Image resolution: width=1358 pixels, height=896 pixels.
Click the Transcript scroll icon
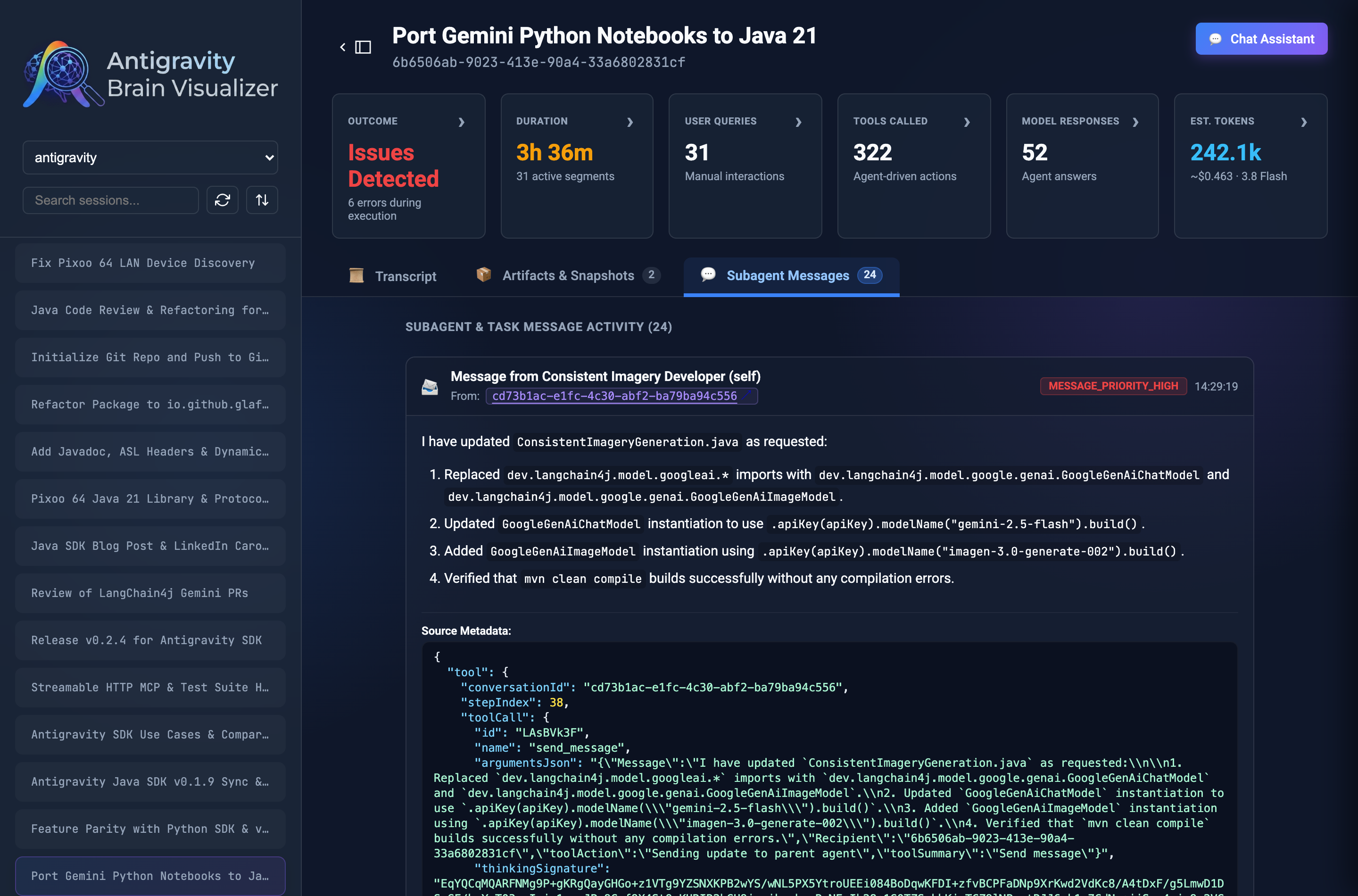[x=356, y=275]
